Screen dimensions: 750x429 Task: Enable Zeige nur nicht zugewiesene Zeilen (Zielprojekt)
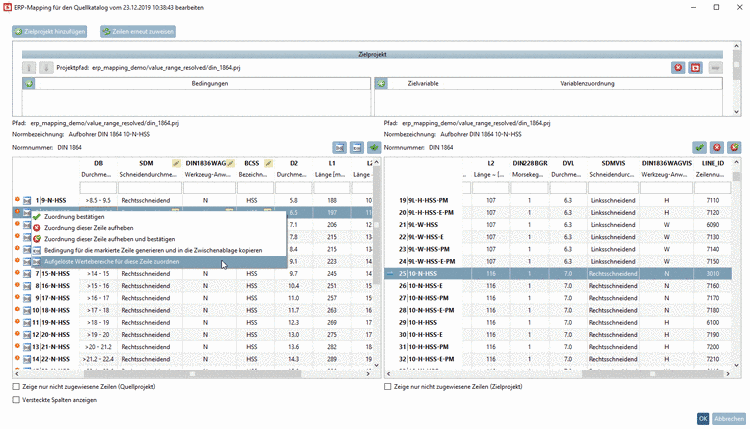pyautogui.click(x=389, y=386)
